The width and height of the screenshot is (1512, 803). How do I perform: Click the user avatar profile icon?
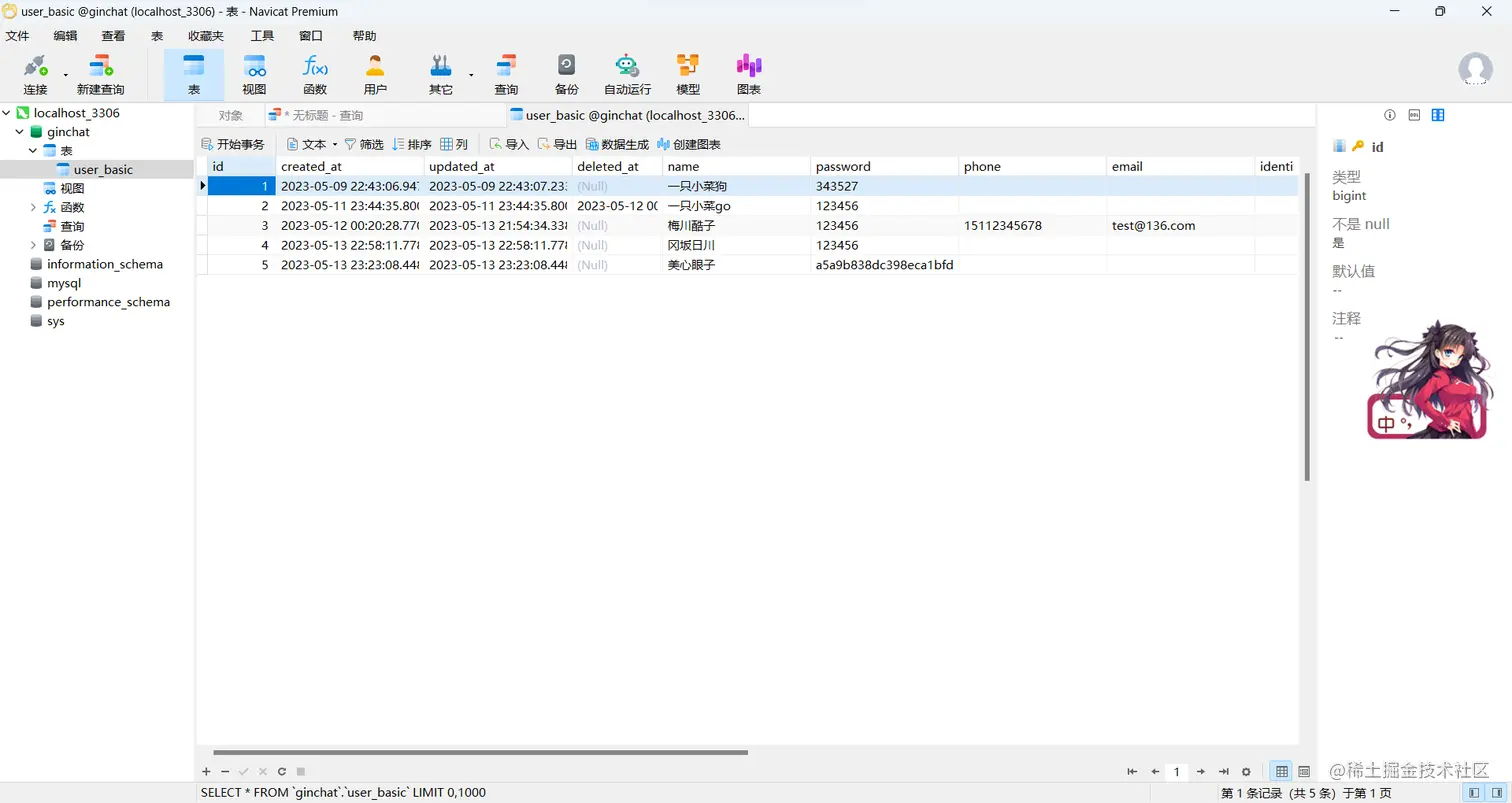(x=1475, y=70)
